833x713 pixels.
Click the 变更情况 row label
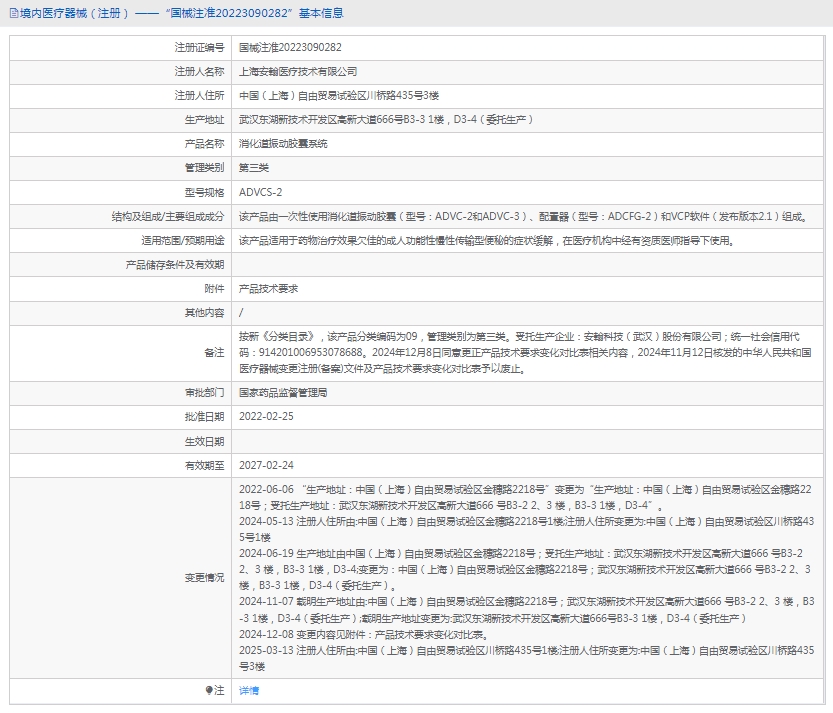(x=204, y=578)
